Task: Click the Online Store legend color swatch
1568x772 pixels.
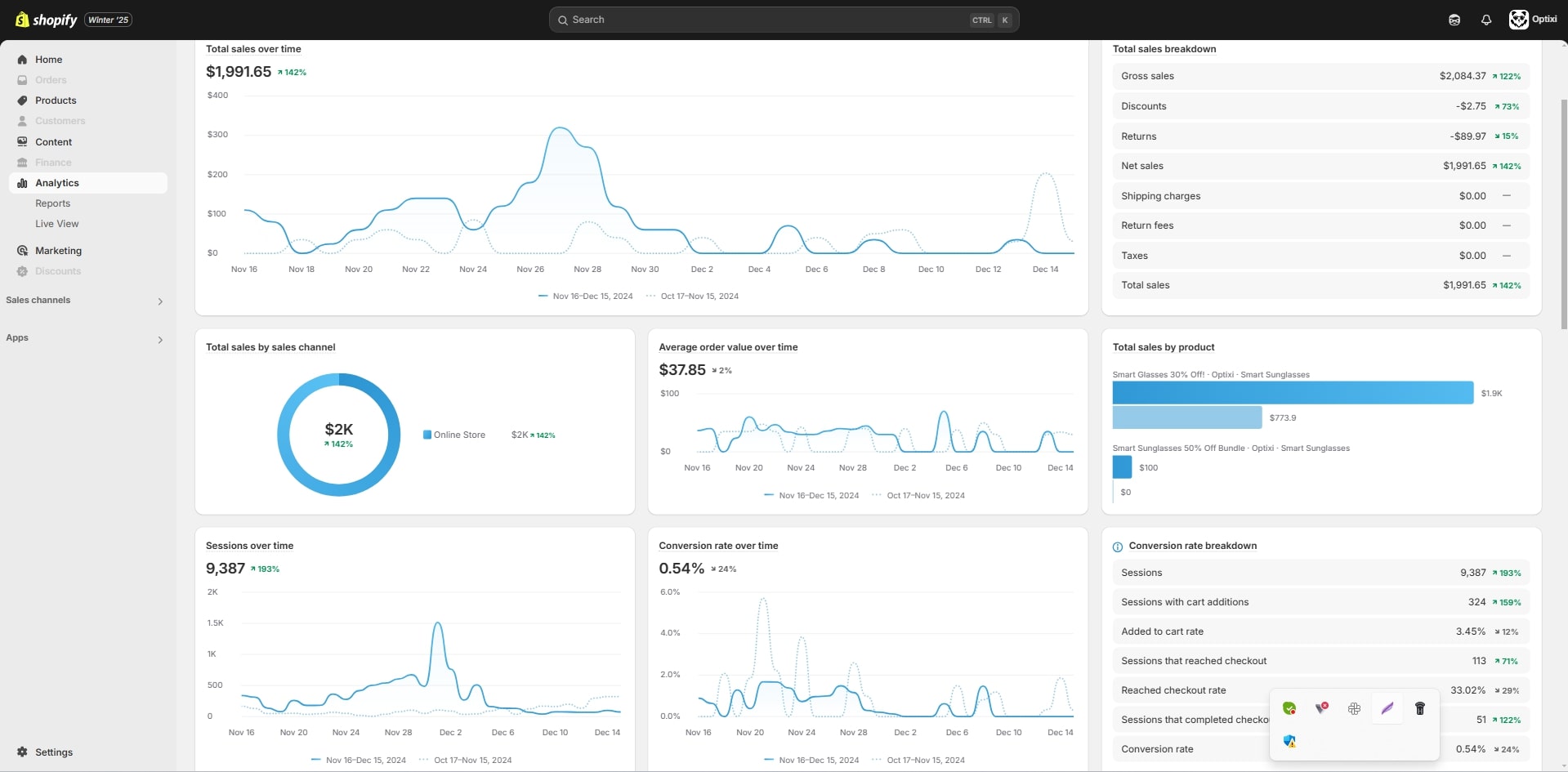Action: (x=427, y=435)
